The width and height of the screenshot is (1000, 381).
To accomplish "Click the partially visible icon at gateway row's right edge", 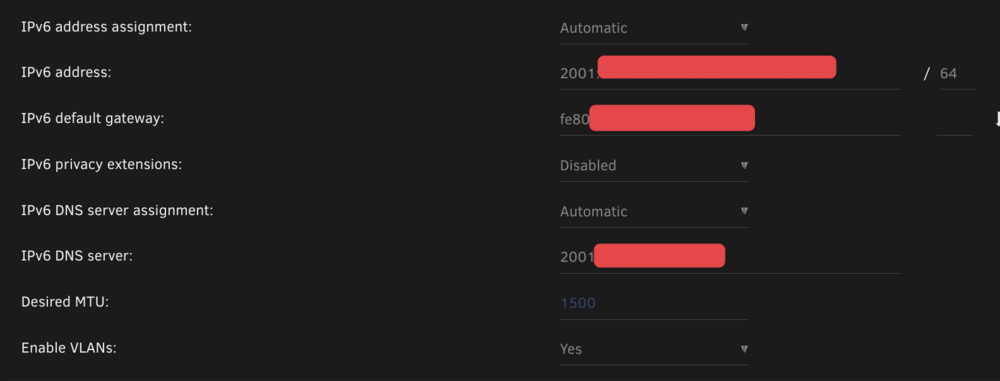I will point(997,119).
